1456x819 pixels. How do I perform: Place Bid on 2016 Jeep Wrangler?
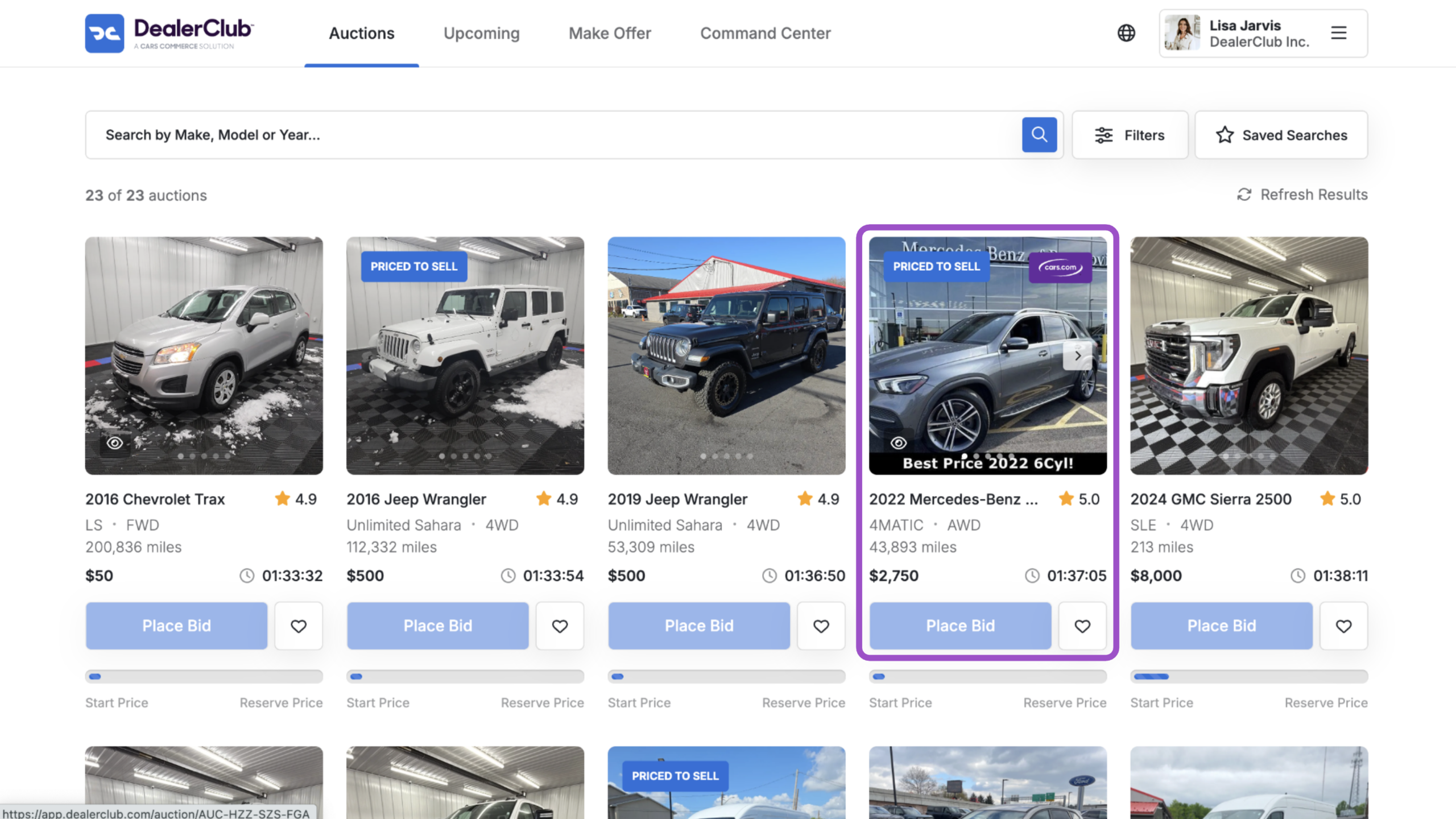(437, 626)
